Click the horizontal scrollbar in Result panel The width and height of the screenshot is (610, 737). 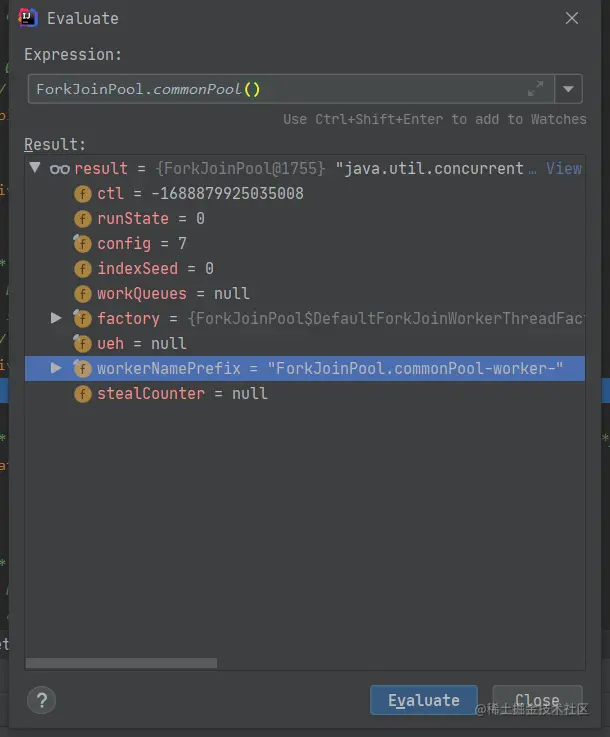click(121, 663)
